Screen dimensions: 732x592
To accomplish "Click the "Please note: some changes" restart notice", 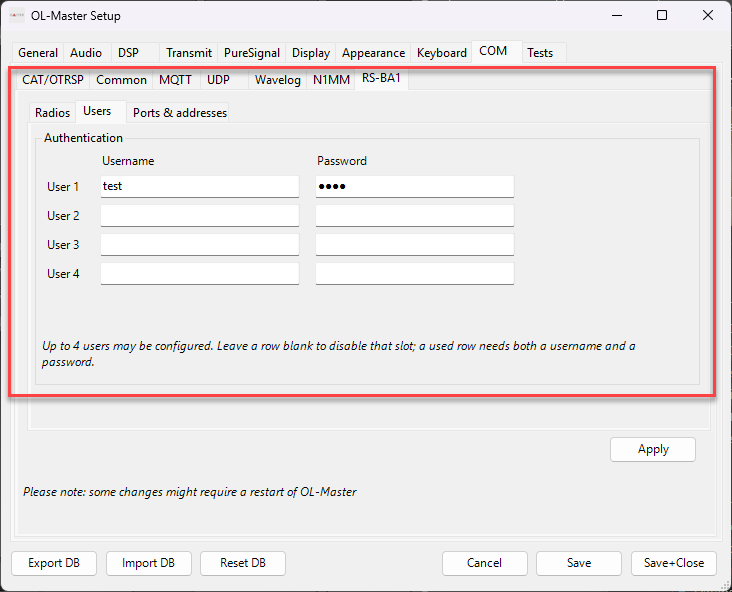I will coord(190,492).
